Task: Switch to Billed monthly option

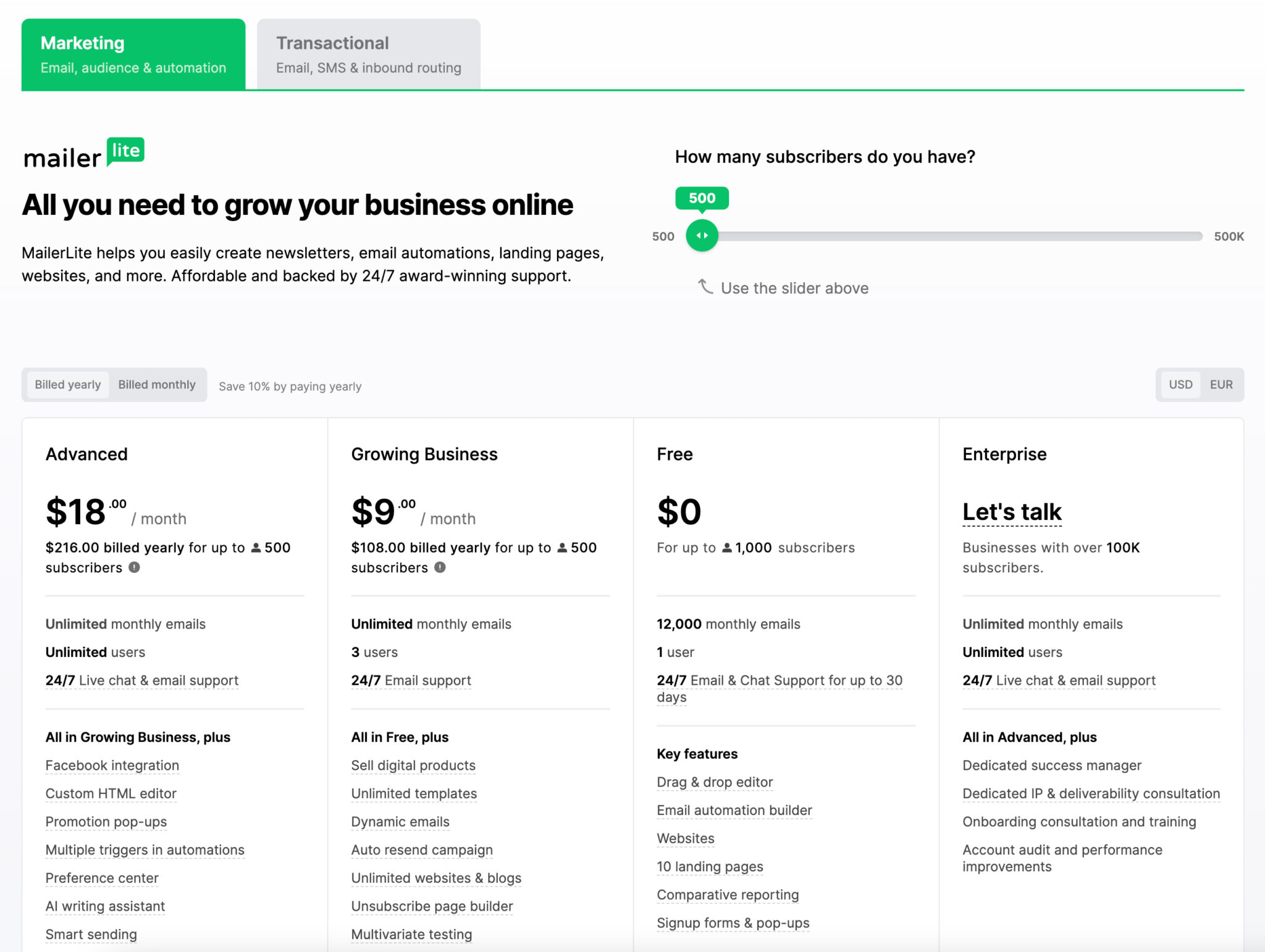Action: [x=157, y=385]
